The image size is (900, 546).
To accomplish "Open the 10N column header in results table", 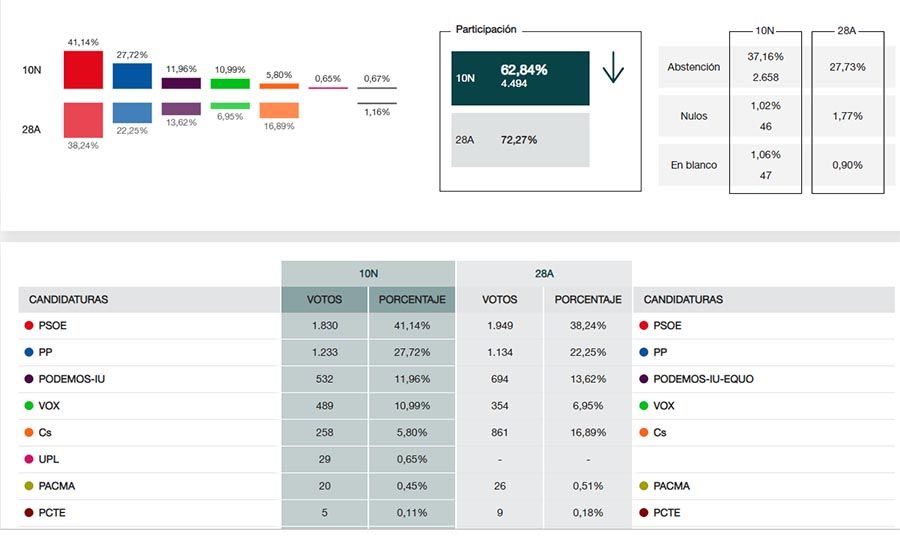I will [368, 273].
